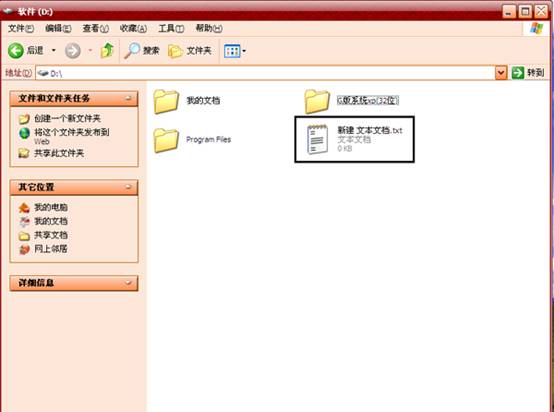The height and width of the screenshot is (412, 554).
Task: Click 将这个文件夹发布到 Web link
Action: [71, 136]
